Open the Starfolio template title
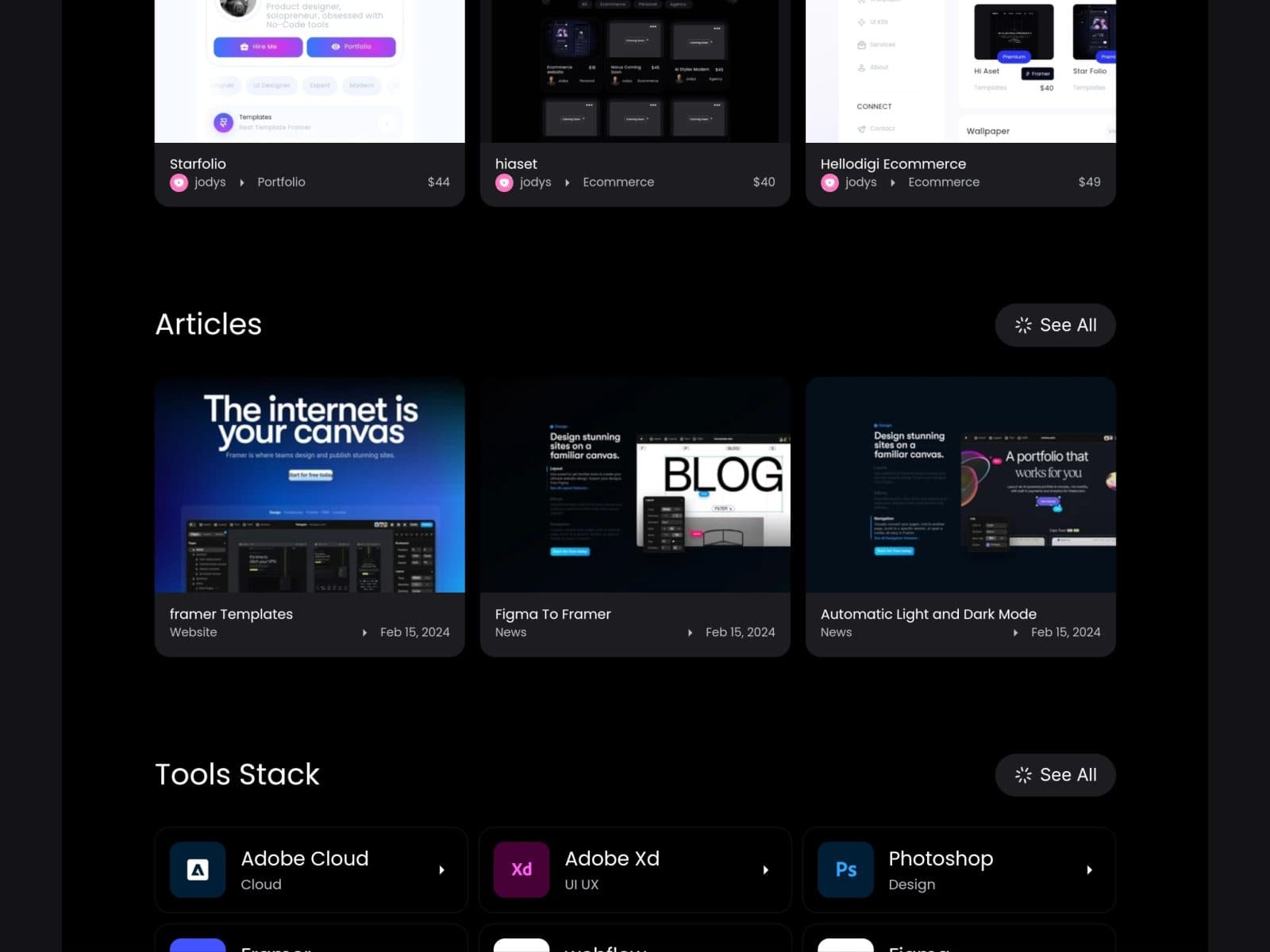Screen dimensions: 1270x952 coord(198,163)
